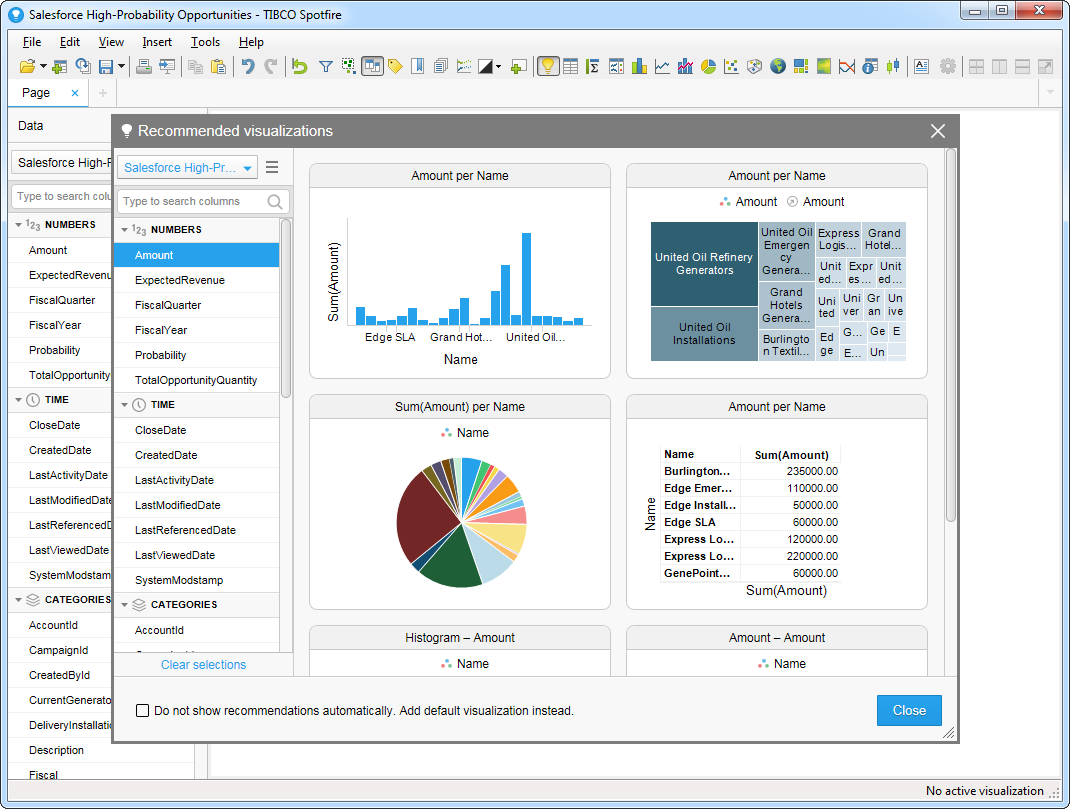Image resolution: width=1070 pixels, height=809 pixels.
Task: Click the bar chart toolbar icon
Action: [639, 67]
